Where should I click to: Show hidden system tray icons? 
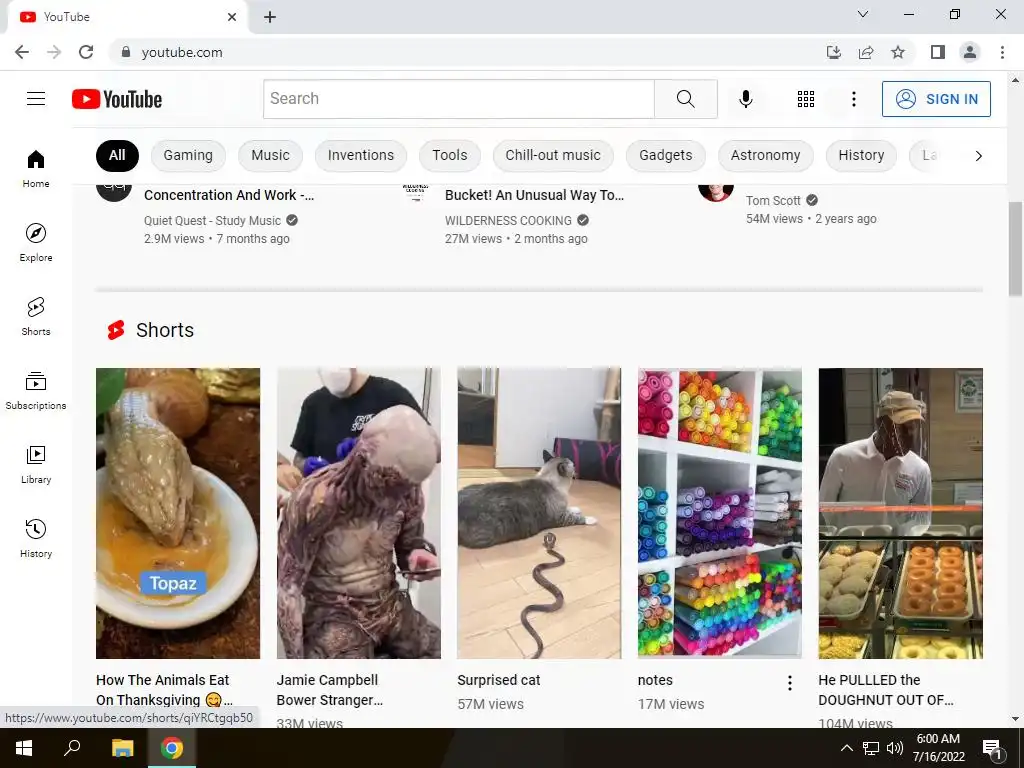point(846,748)
